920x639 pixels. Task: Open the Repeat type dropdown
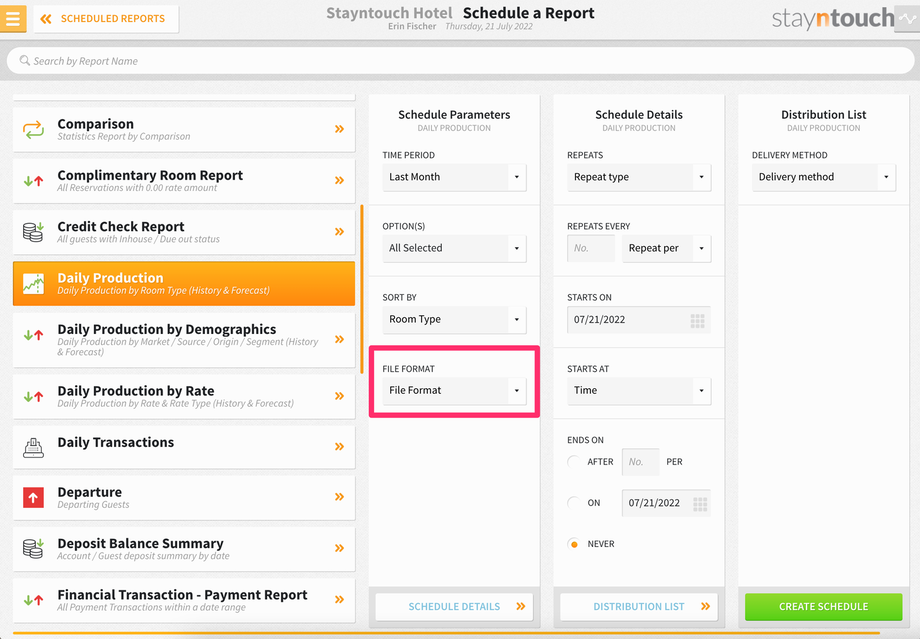pyautogui.click(x=639, y=177)
